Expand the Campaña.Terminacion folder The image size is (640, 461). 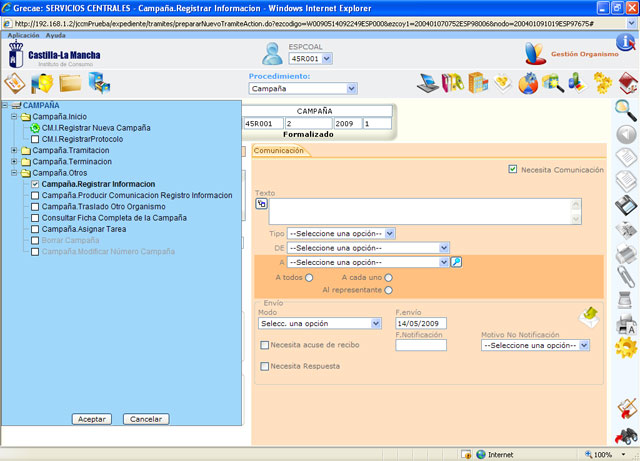pos(14,162)
